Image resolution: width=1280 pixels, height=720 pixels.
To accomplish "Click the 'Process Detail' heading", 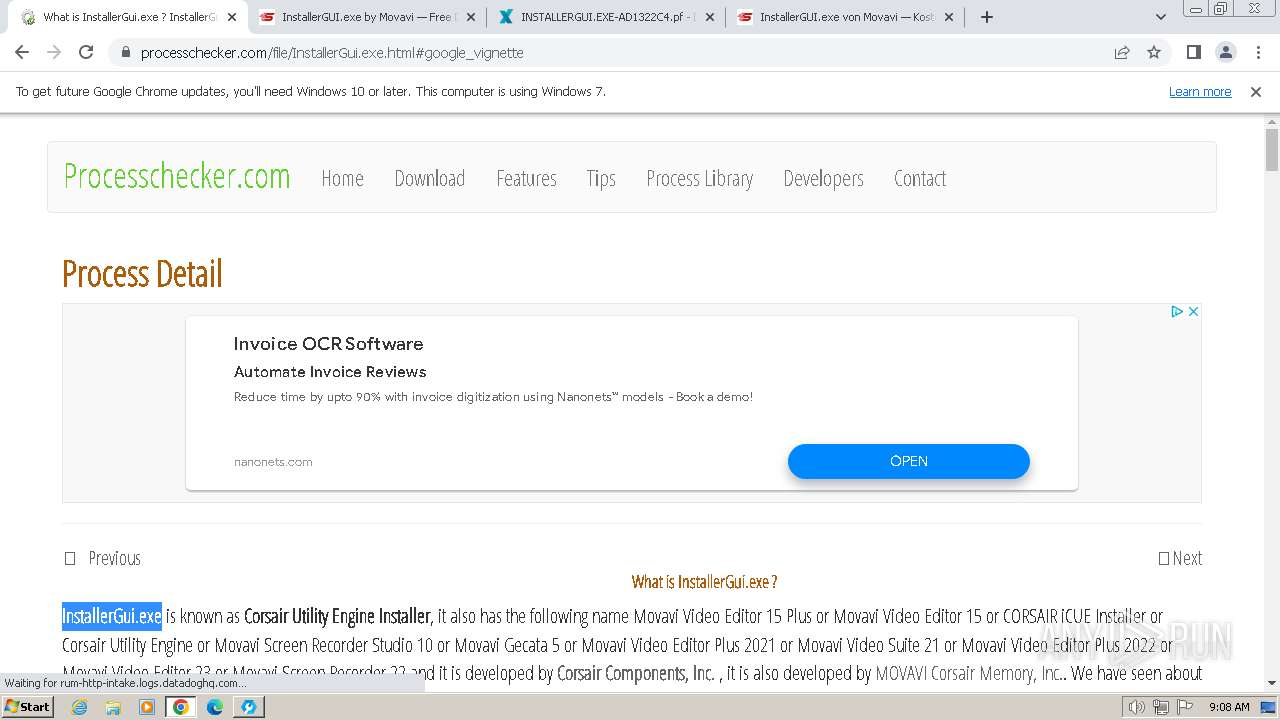I will [x=142, y=273].
